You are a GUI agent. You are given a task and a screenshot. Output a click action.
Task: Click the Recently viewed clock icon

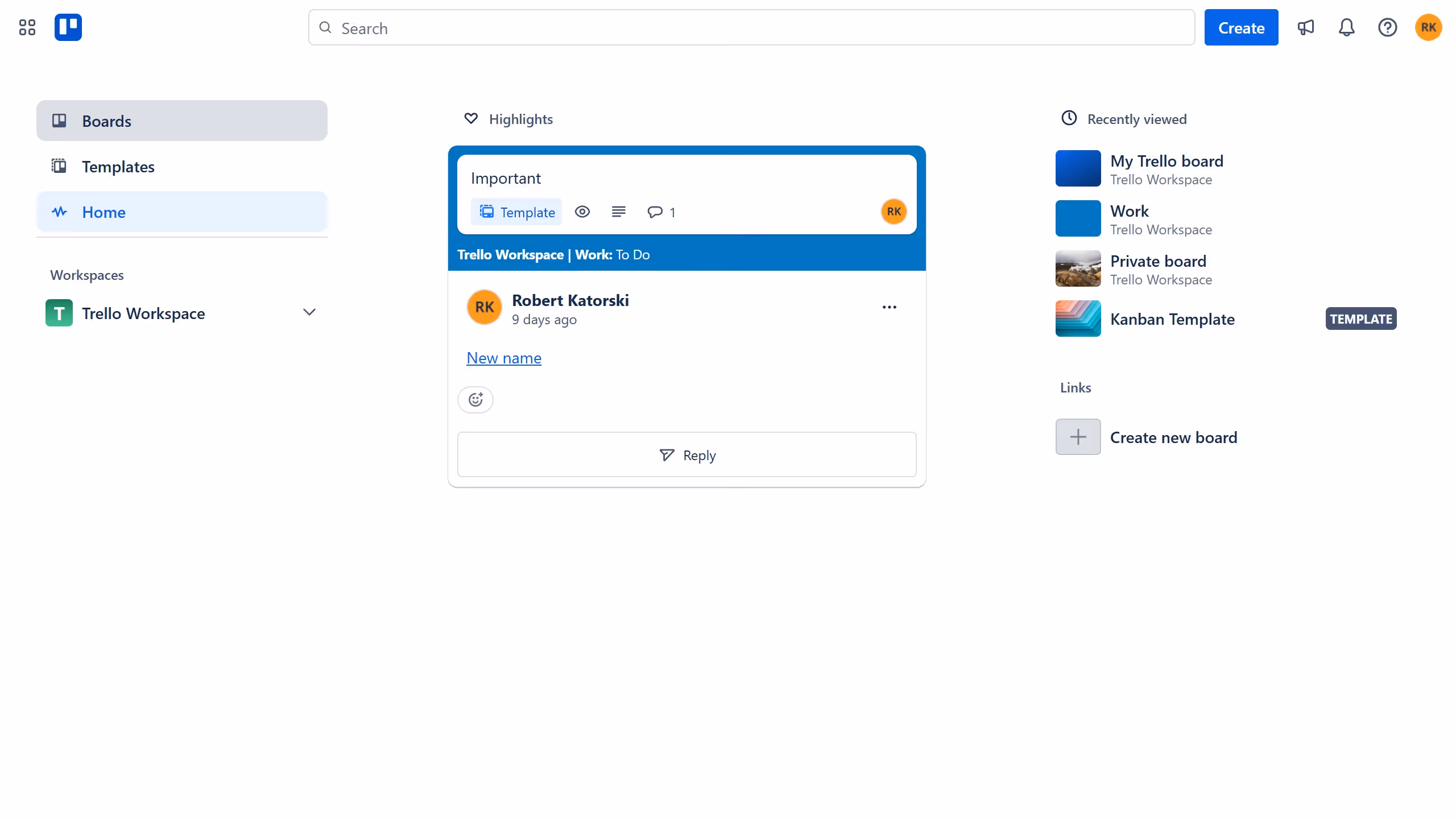[1069, 118]
